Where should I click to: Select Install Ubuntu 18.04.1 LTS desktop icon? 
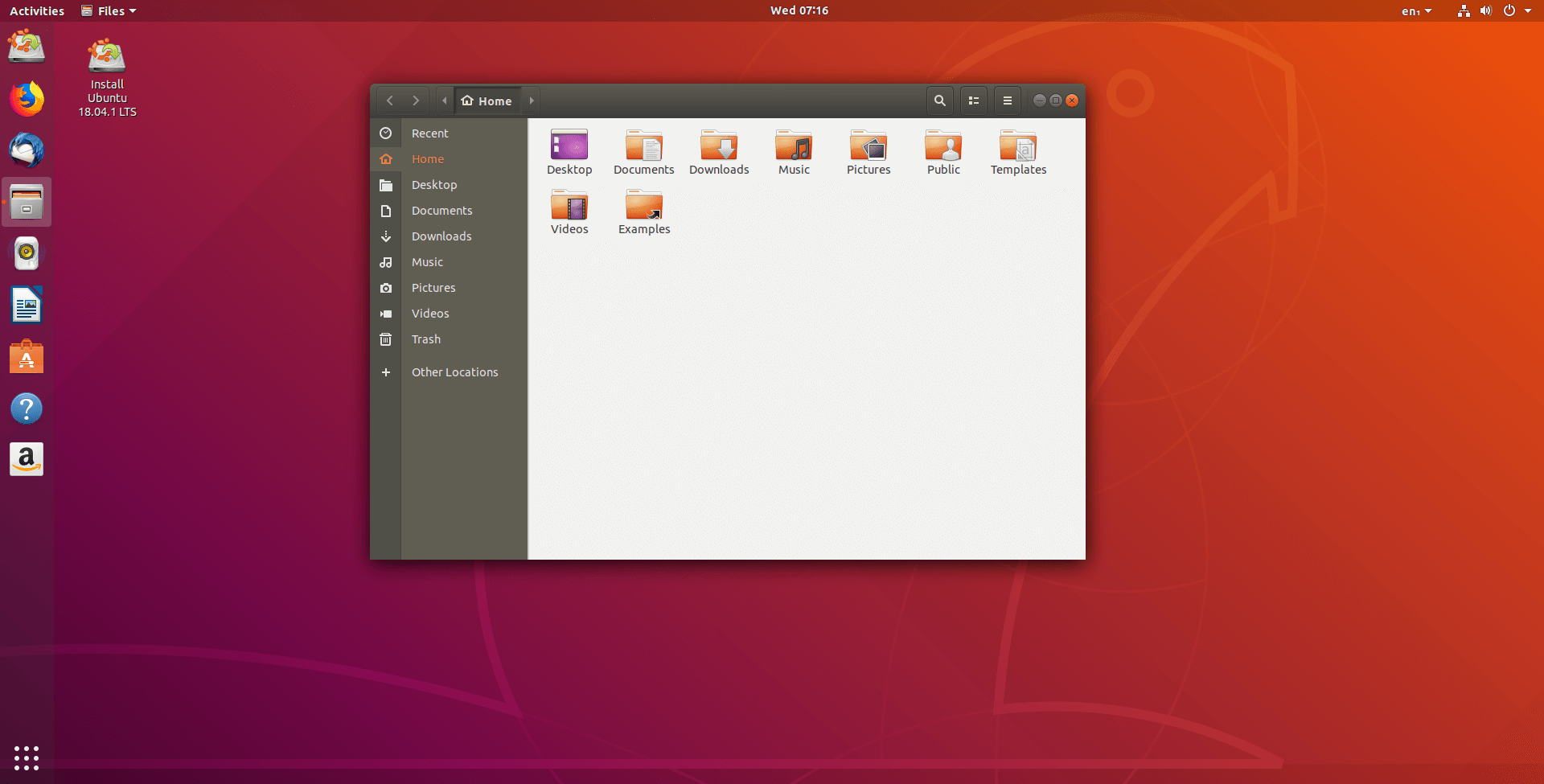coord(107,77)
